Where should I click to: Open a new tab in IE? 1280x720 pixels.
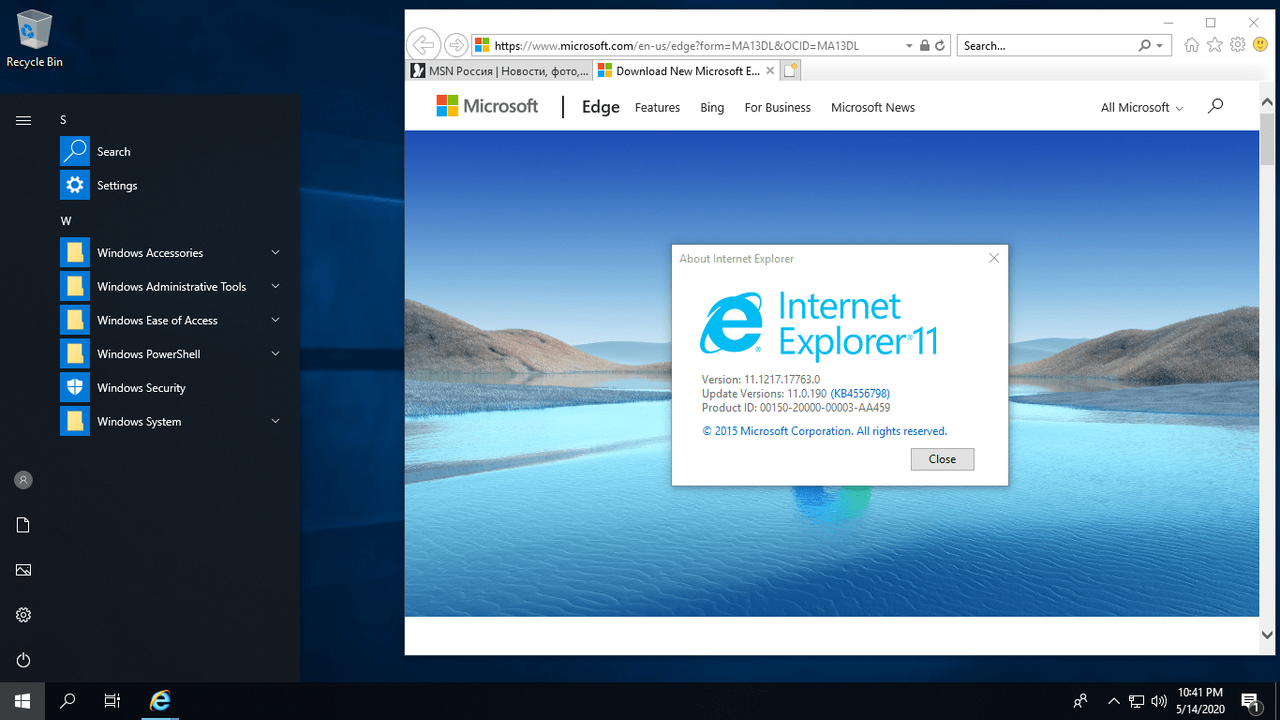[x=790, y=71]
